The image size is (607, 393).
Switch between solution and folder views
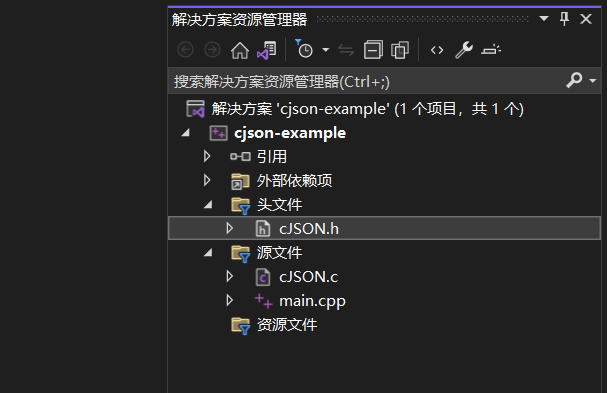click(x=267, y=50)
